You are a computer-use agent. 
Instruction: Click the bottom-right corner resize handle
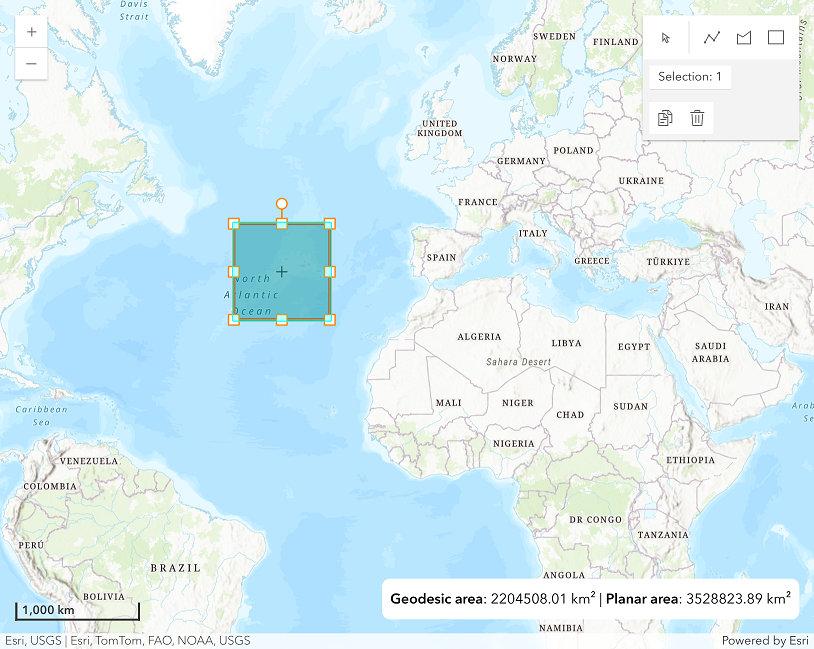pyautogui.click(x=330, y=319)
